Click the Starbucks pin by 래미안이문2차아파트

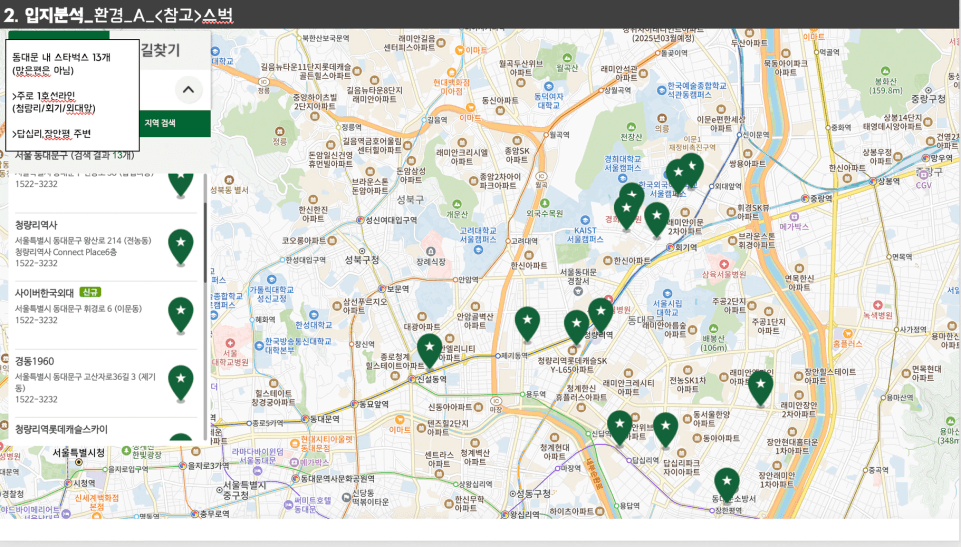[x=656, y=220]
